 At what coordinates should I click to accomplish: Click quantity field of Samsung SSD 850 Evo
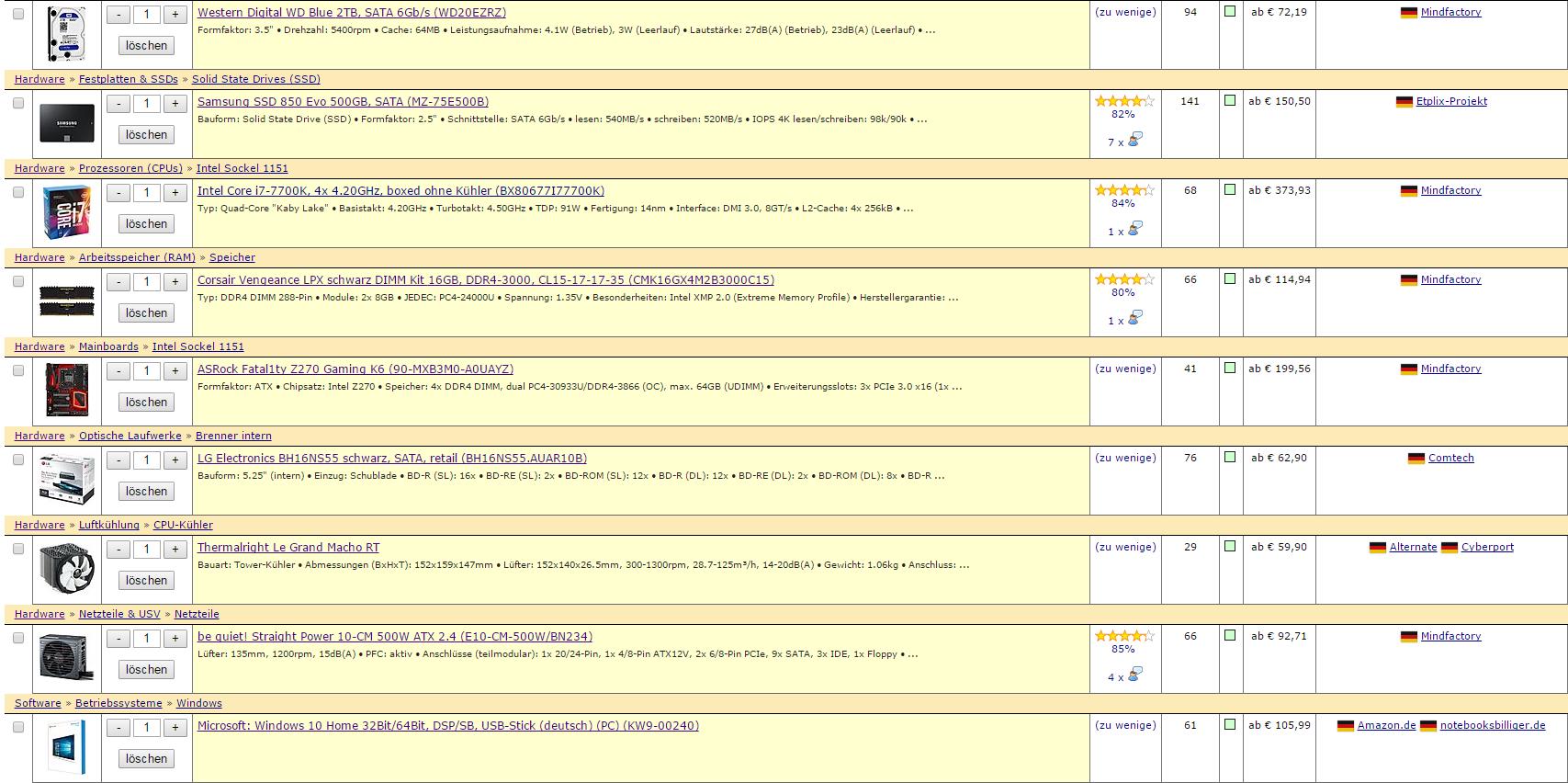tap(147, 104)
